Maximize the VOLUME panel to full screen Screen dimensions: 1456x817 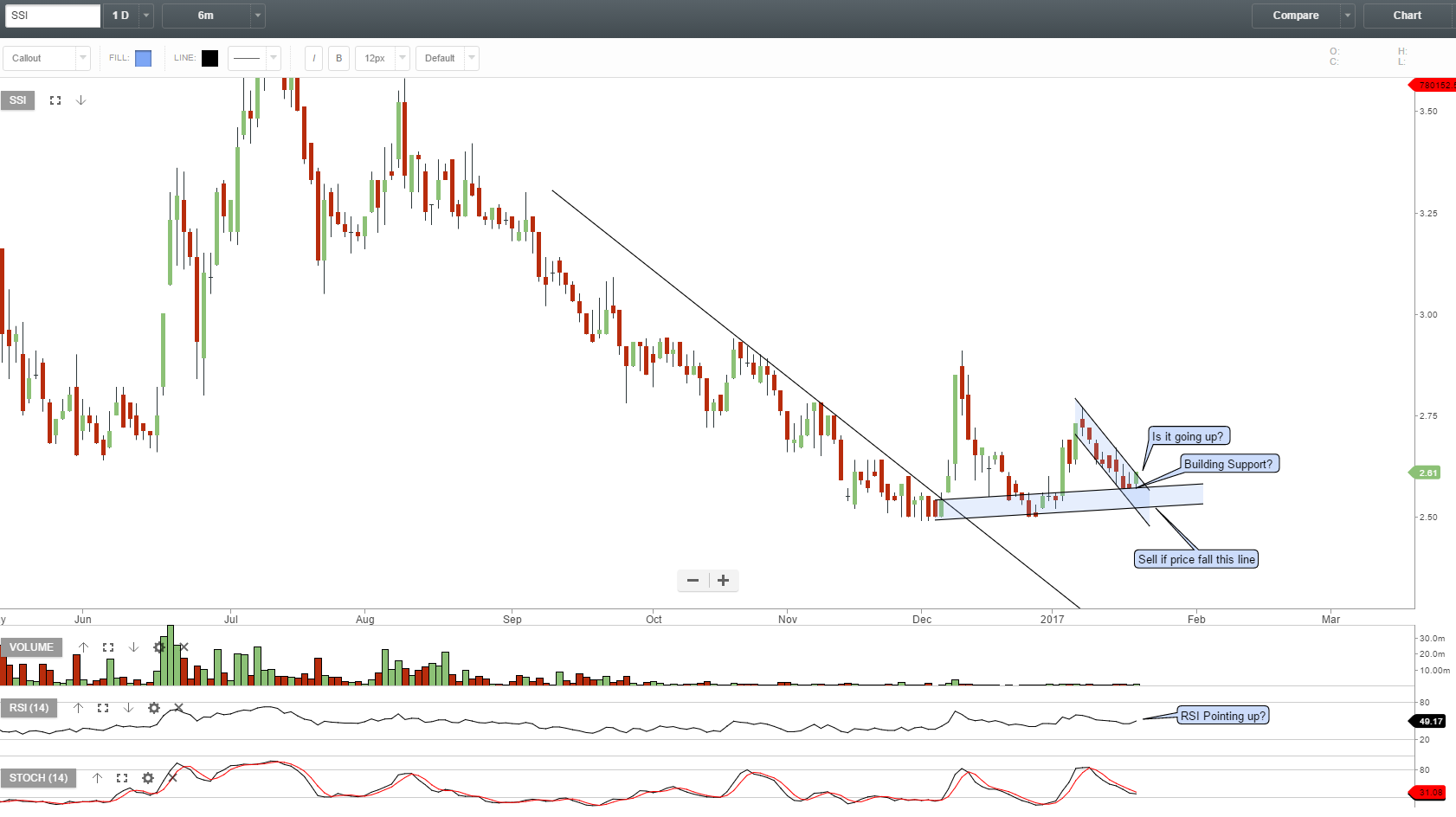107,647
